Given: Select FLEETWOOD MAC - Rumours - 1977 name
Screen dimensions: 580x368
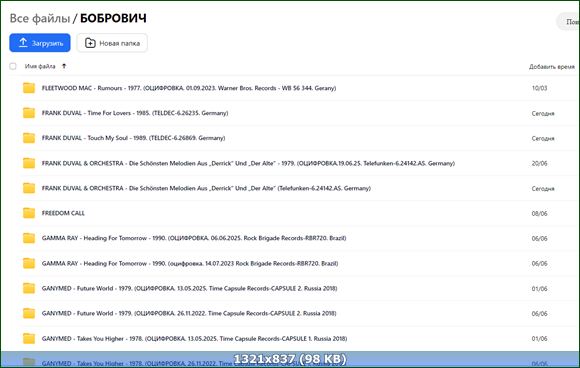Looking at the screenshot, I should pyautogui.click(x=189, y=88).
